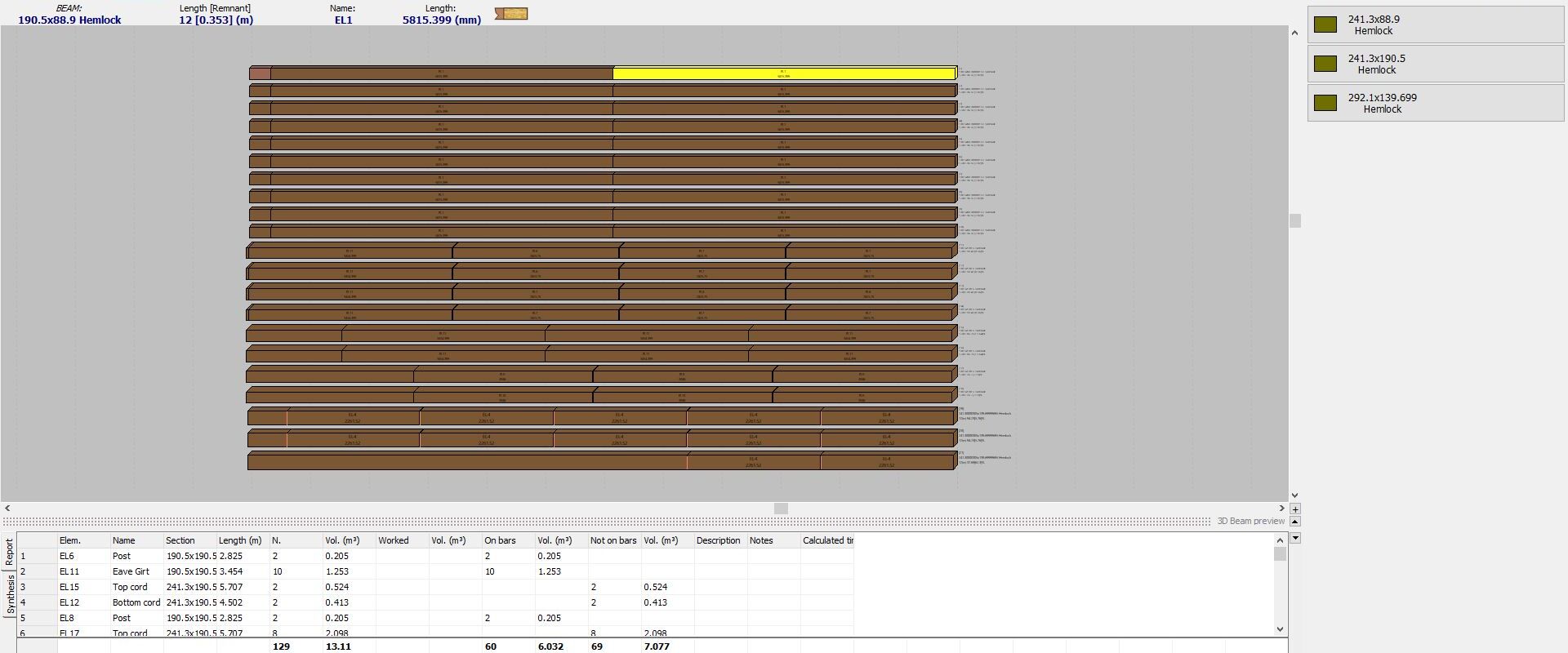The height and width of the screenshot is (653, 1568).
Task: Click the nesting view scroll-up arrow
Action: pyautogui.click(x=1294, y=33)
